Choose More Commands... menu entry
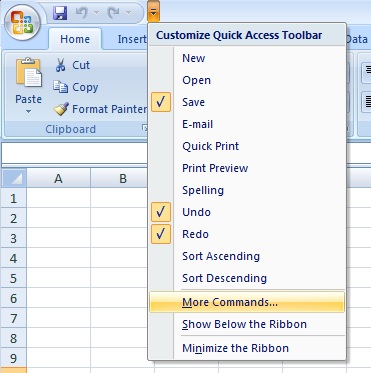 247,302
